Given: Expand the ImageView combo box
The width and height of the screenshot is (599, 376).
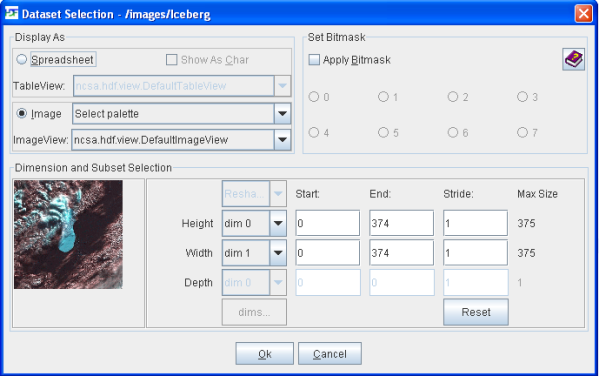Looking at the screenshot, I should tap(181, 140).
